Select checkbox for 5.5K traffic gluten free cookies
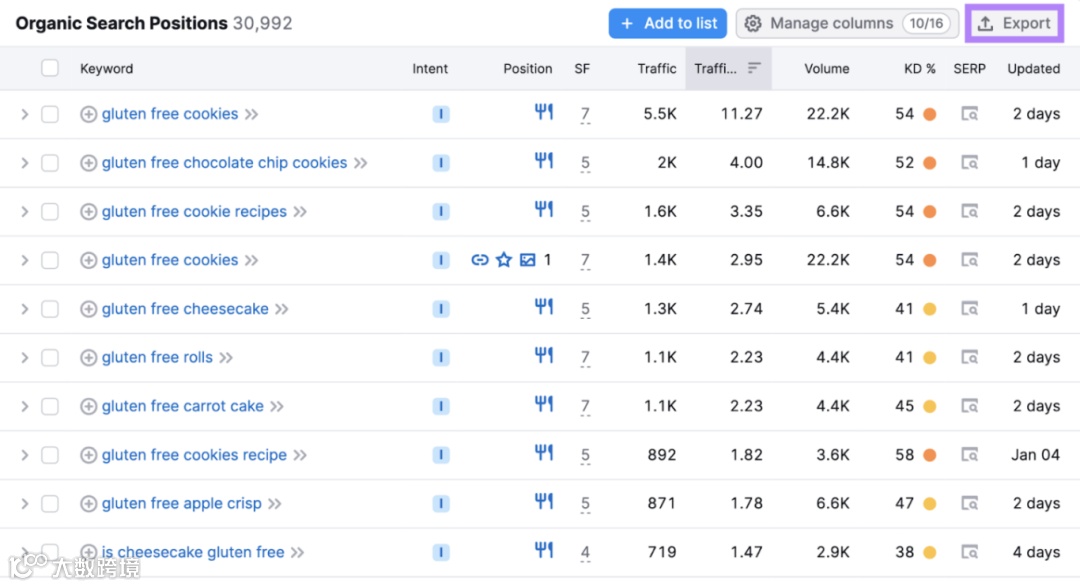This screenshot has width=1080, height=587. tap(50, 114)
